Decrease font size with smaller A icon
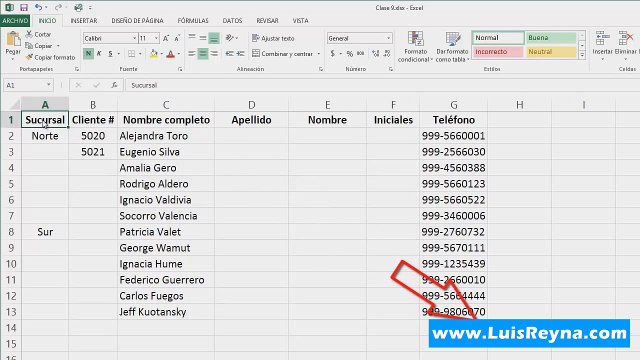The width and height of the screenshot is (640, 360). point(177,38)
